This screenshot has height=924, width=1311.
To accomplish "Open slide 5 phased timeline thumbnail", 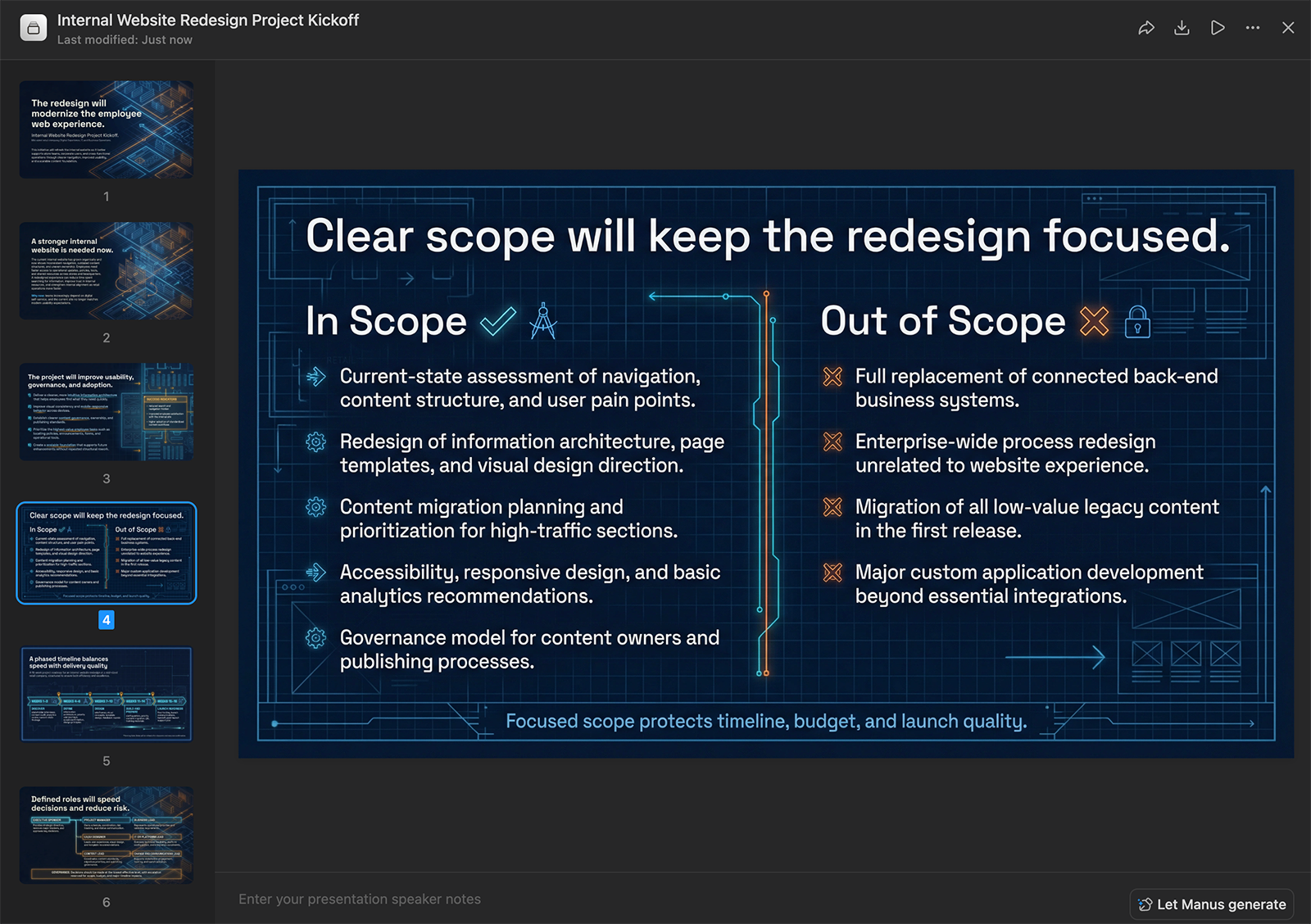I will [107, 695].
